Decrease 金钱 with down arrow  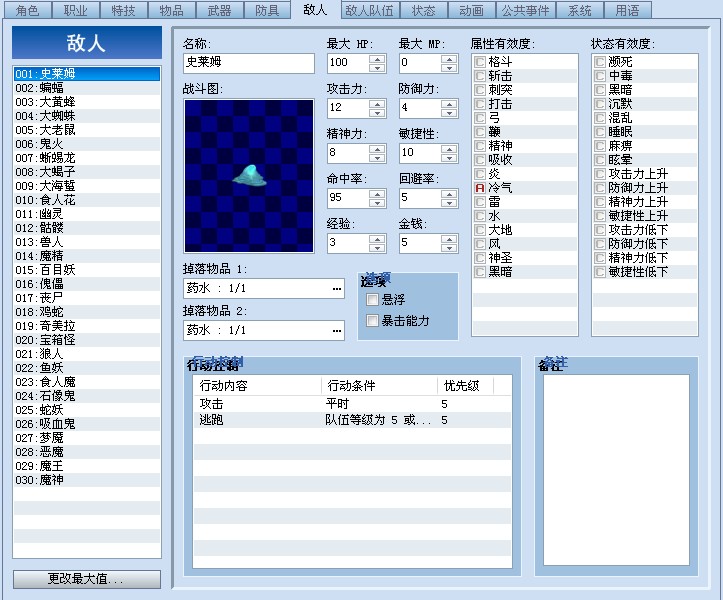(x=449, y=248)
